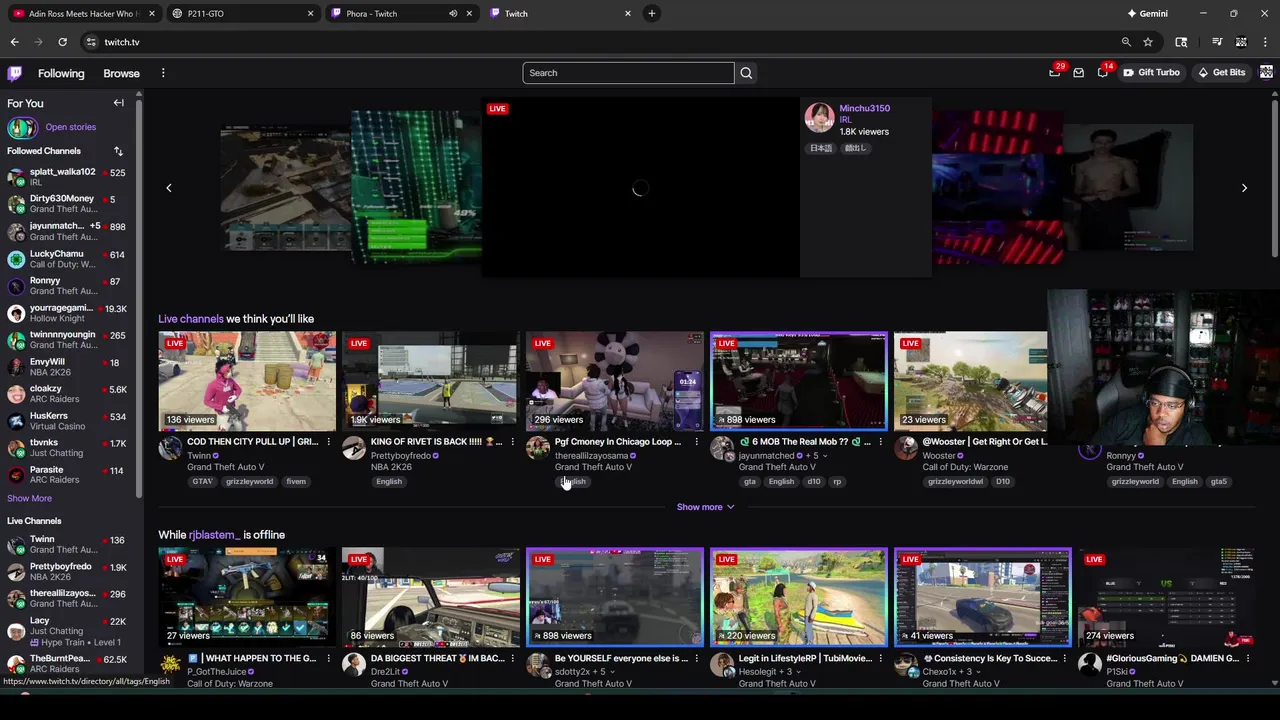Switch to Adin Ross YouTube tab

83,13
